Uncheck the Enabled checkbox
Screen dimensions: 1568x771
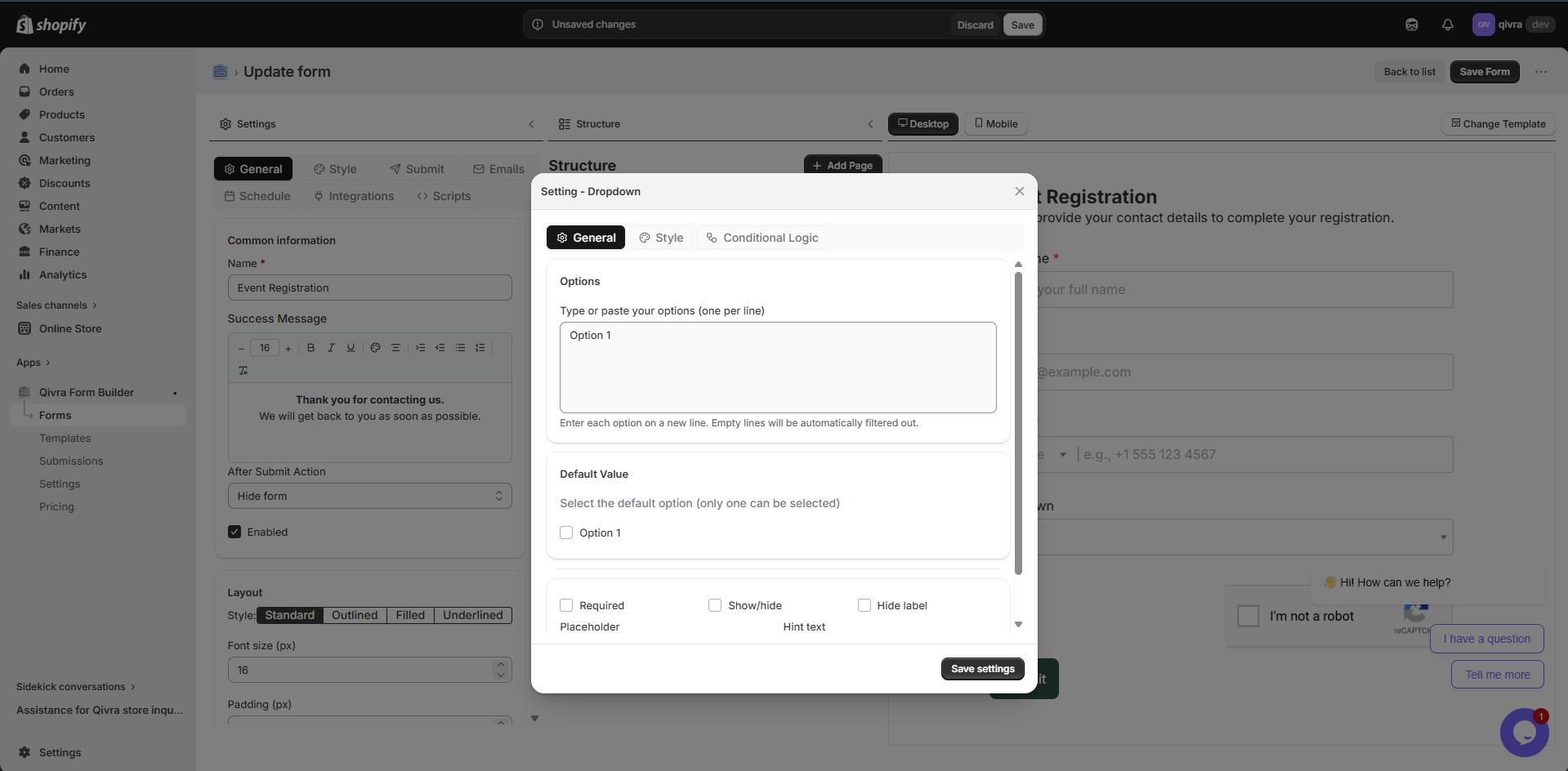[235, 532]
